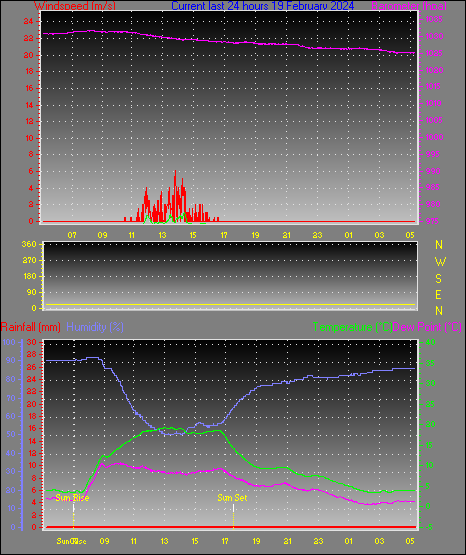
Task: Click the 100 tick on the humidity axis
Action: [x=9, y=342]
